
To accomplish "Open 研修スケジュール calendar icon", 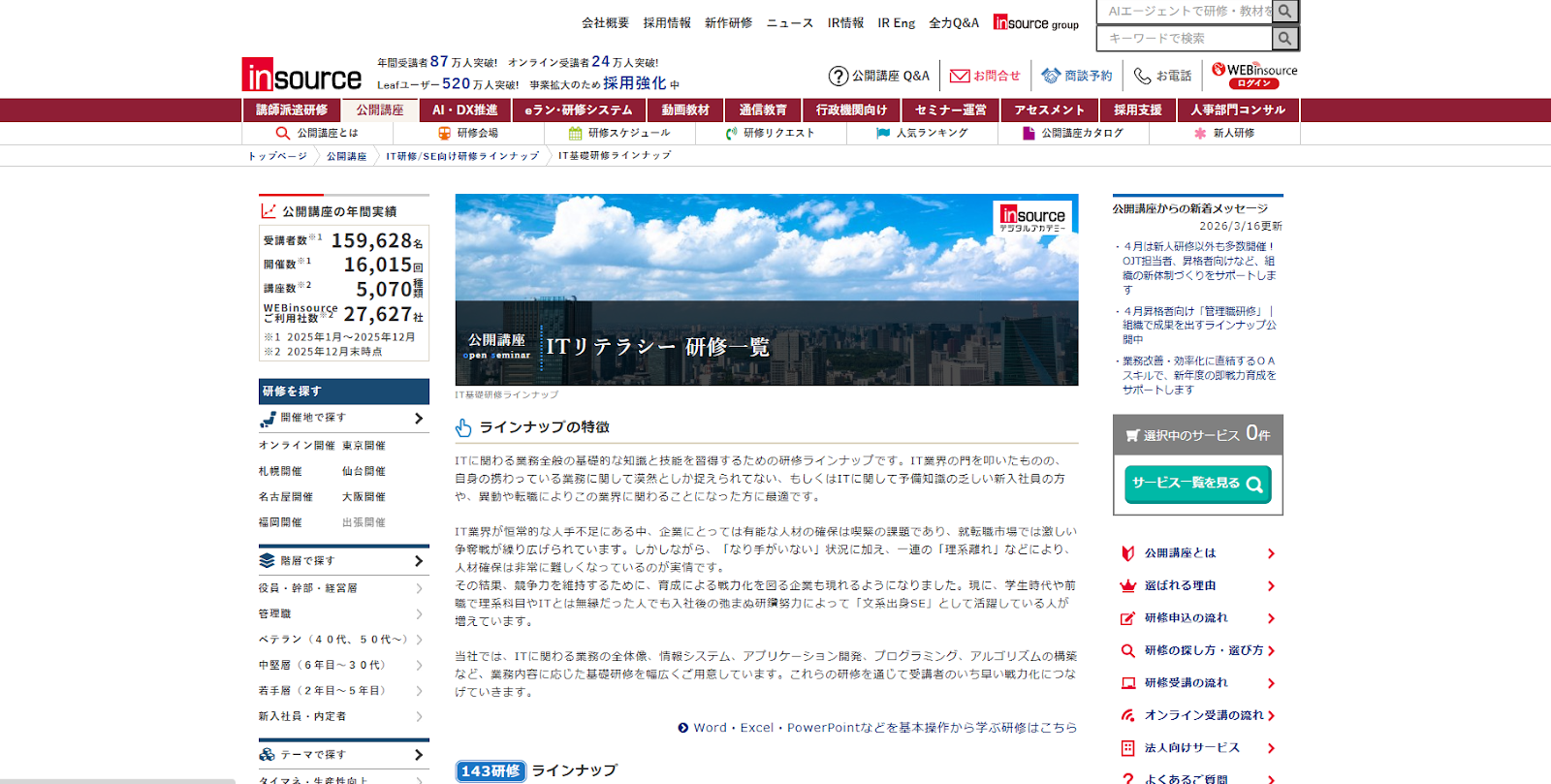I will (x=576, y=134).
